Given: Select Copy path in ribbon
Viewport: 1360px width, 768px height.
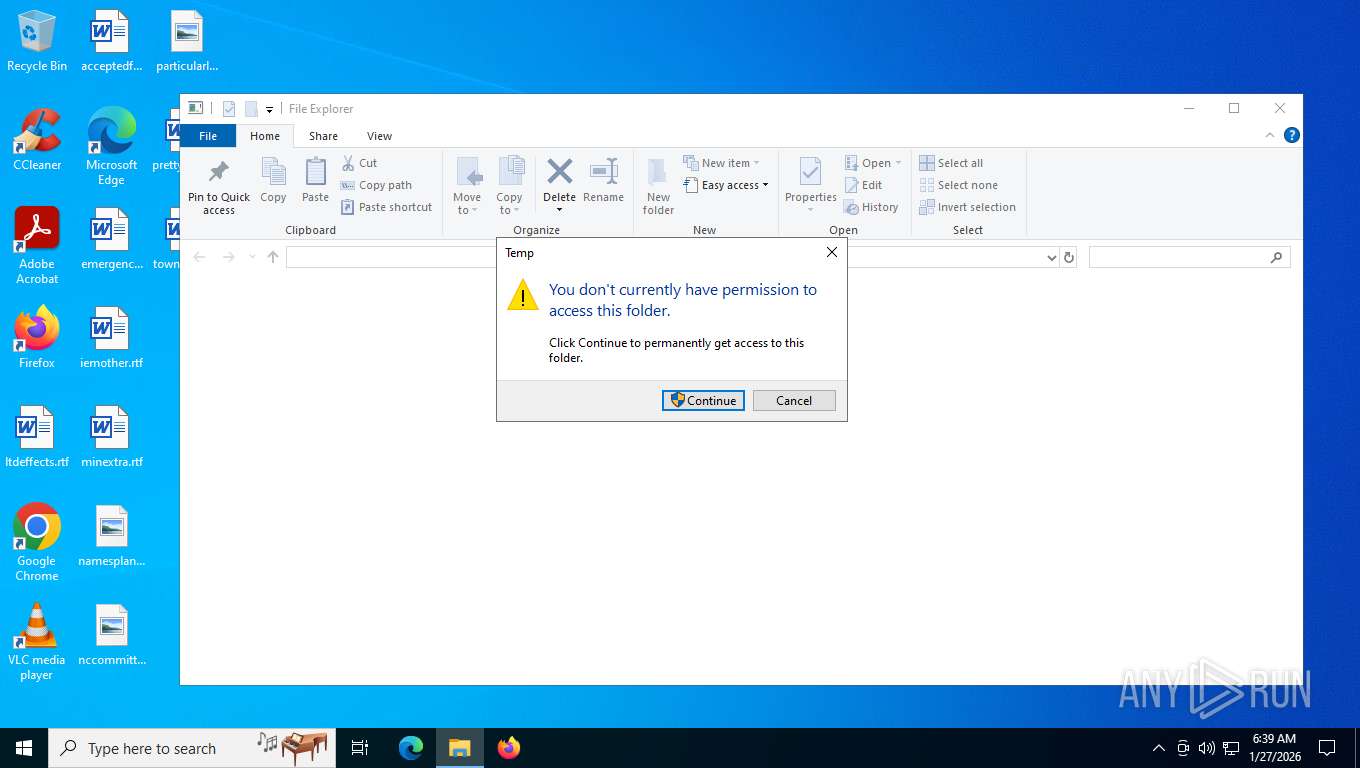Looking at the screenshot, I should tap(376, 185).
